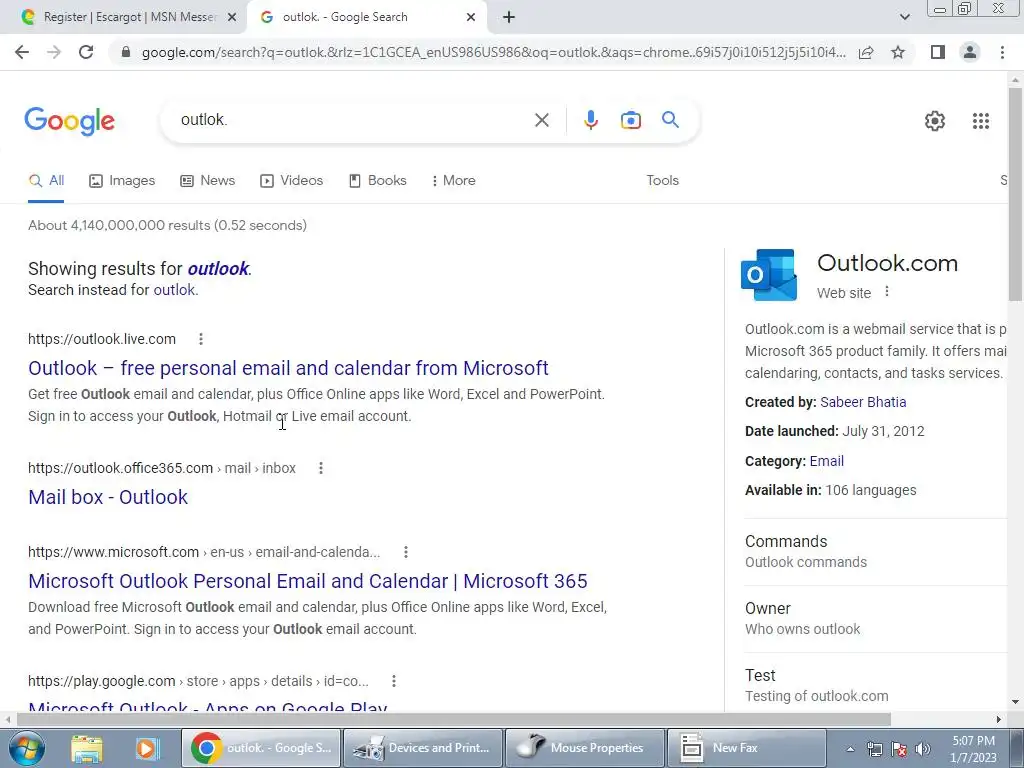The image size is (1024, 768).
Task: Clear the search box with X
Action: click(541, 120)
